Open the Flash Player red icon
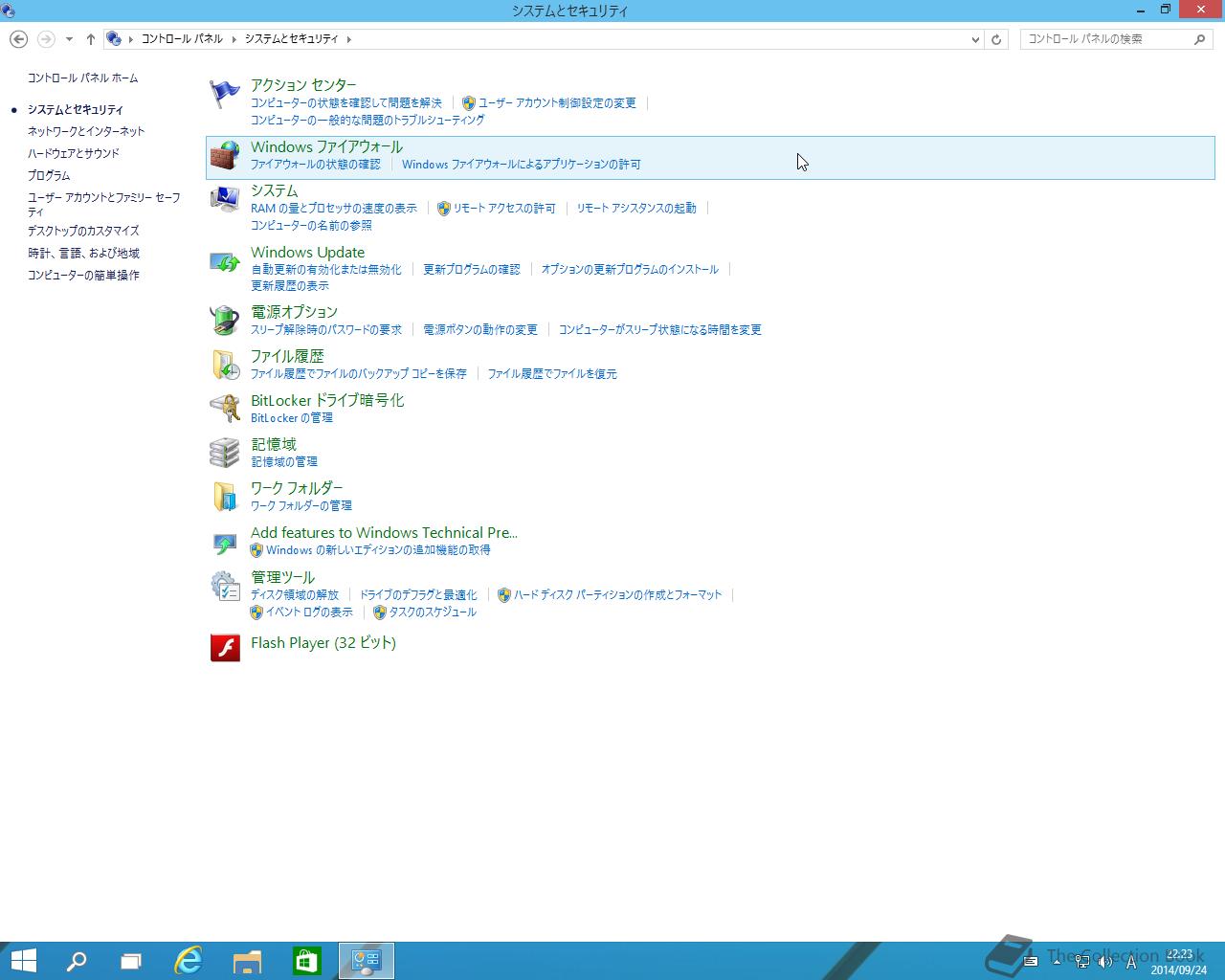 (225, 648)
